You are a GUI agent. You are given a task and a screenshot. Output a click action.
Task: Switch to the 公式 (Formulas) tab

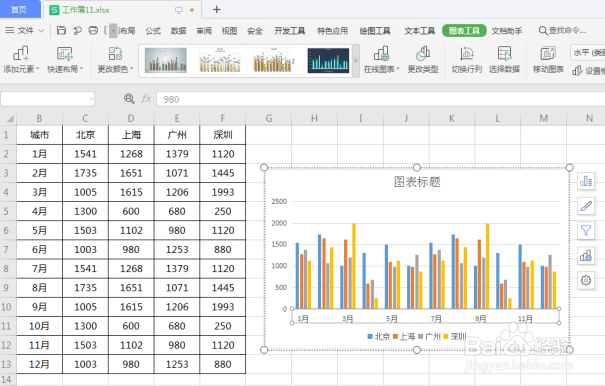[153, 31]
